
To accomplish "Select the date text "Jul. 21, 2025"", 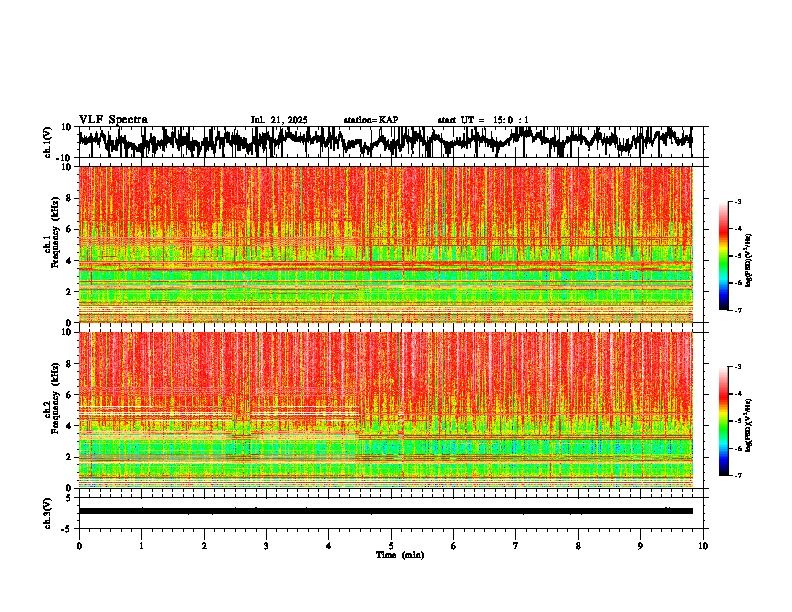I will tap(279, 120).
